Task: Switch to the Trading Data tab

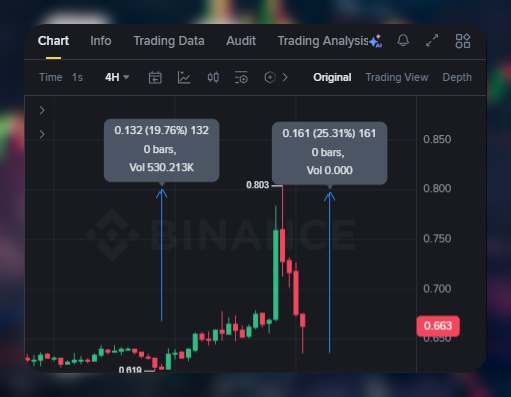Action: pos(169,41)
